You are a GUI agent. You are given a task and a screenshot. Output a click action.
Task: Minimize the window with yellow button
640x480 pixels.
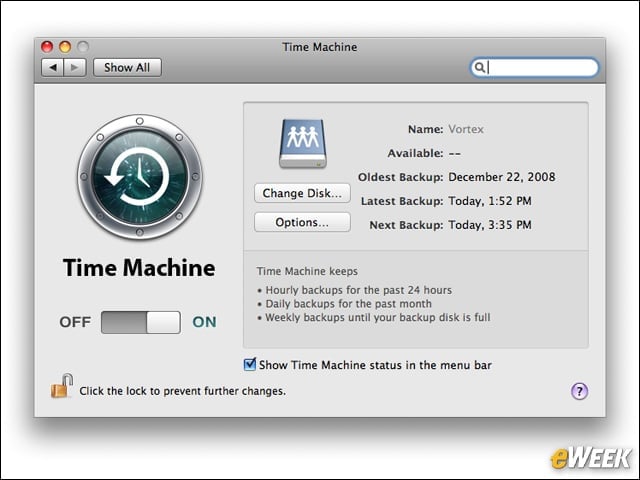point(65,47)
